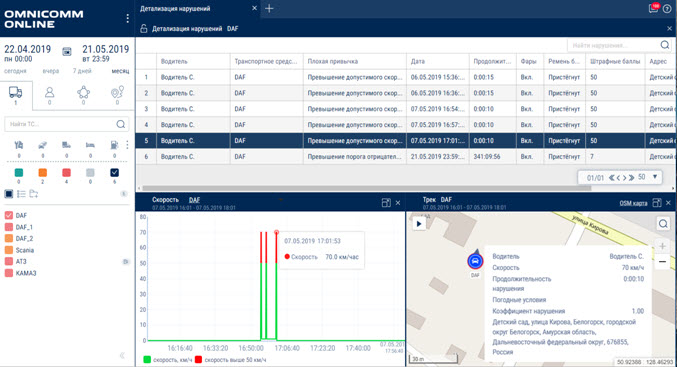Select the '7 дней' period shortcut
The image size is (677, 367).
click(82, 71)
